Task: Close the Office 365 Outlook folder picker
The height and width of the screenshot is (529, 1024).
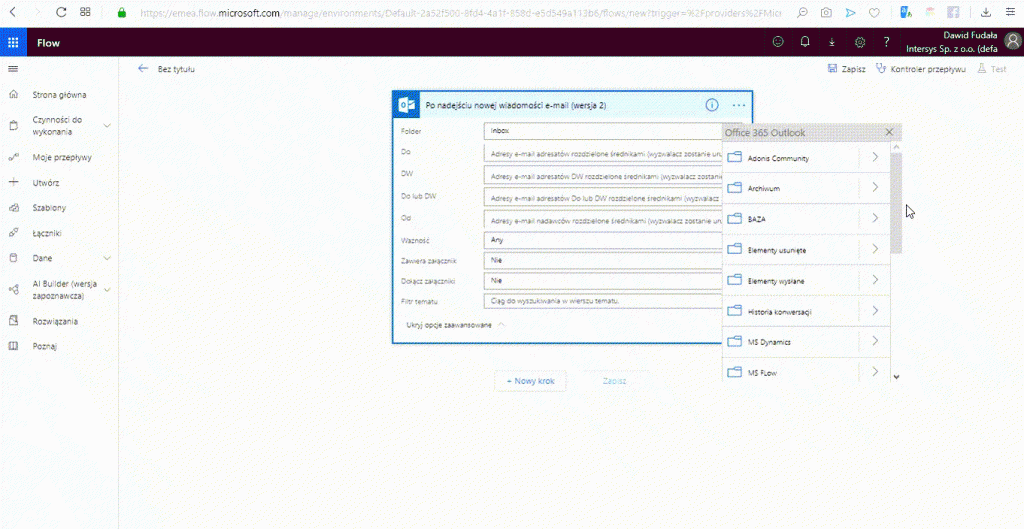Action: pos(889,133)
